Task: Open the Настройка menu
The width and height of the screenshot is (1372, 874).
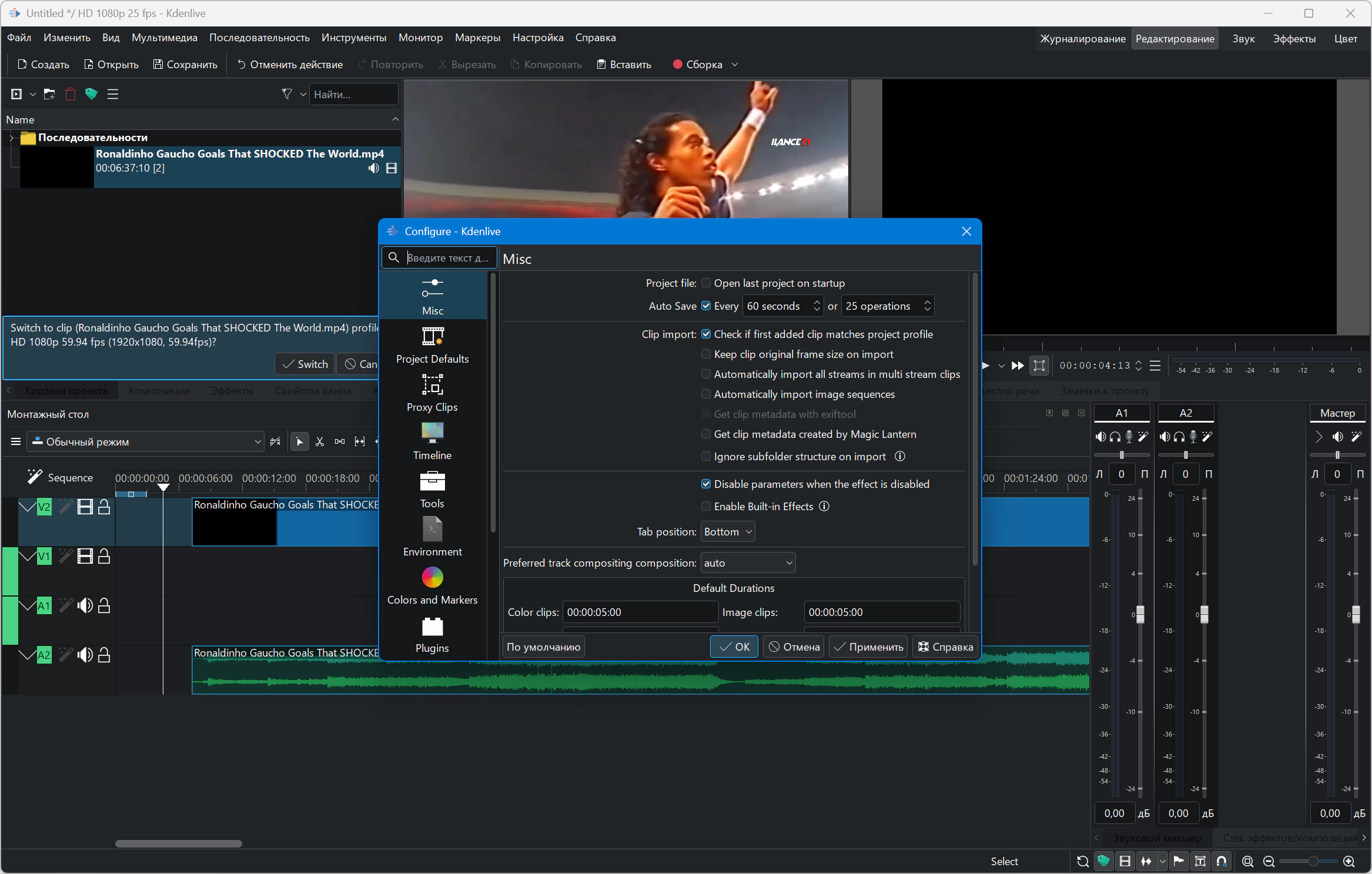Action: click(538, 38)
